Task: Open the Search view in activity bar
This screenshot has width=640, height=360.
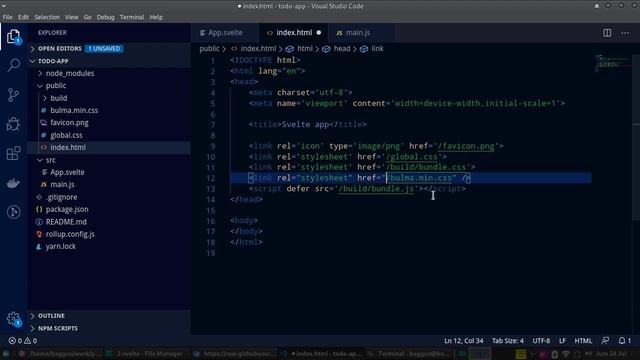Action: click(13, 65)
